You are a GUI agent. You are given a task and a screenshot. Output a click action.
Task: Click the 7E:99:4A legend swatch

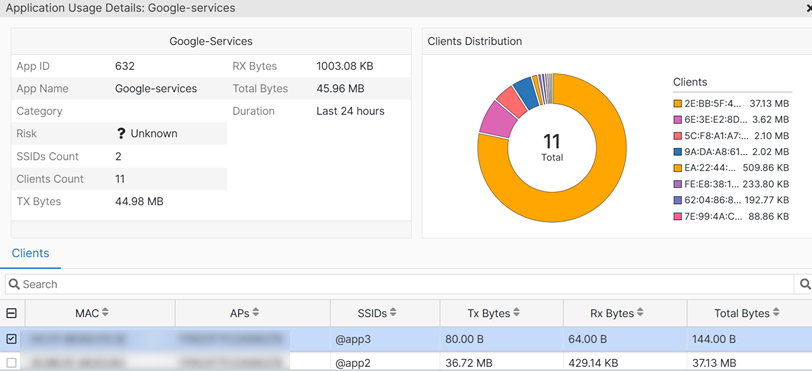677,216
